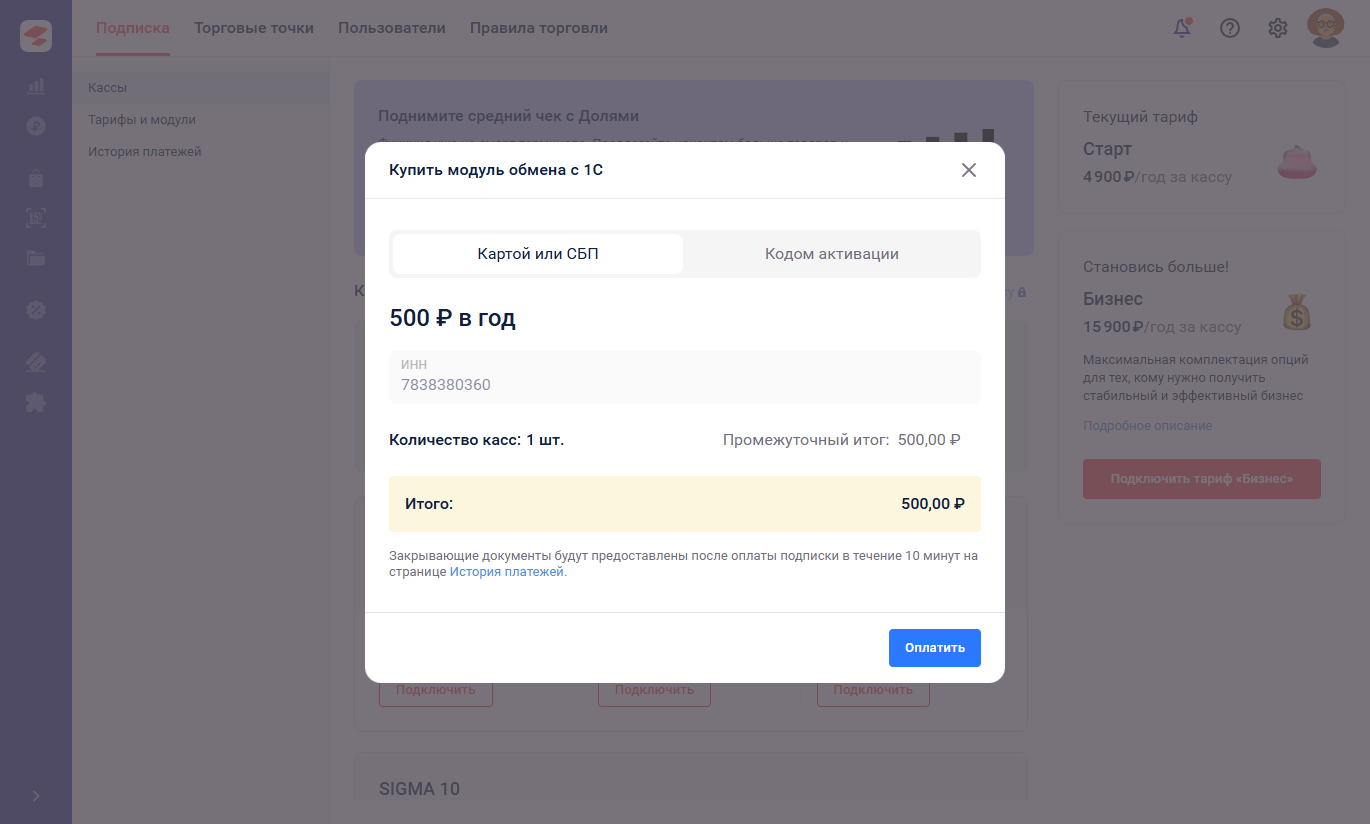
Task: Expand the left sidebar chevron
Action: pyautogui.click(x=36, y=796)
